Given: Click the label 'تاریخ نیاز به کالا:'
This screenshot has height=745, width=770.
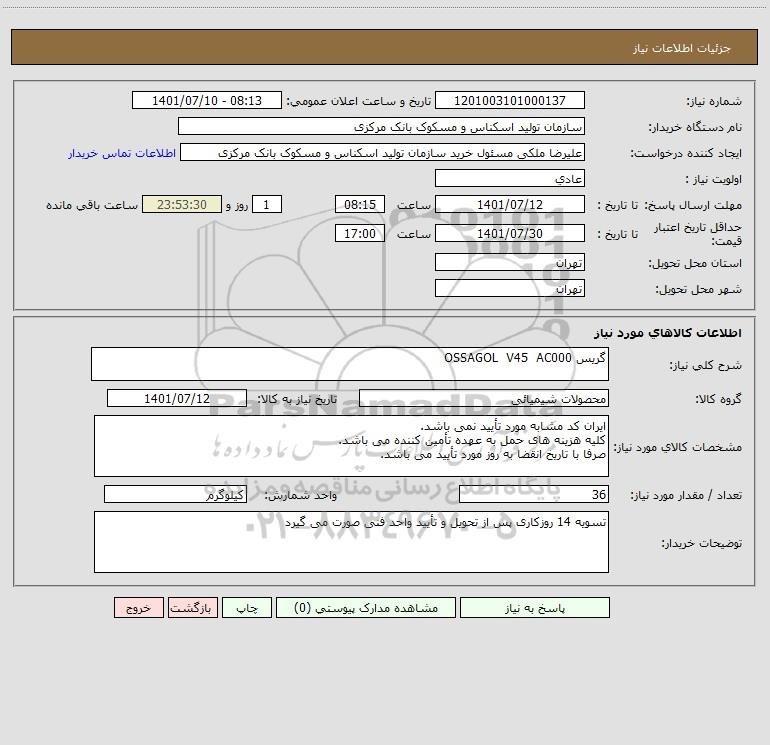Looking at the screenshot, I should click(x=298, y=400).
